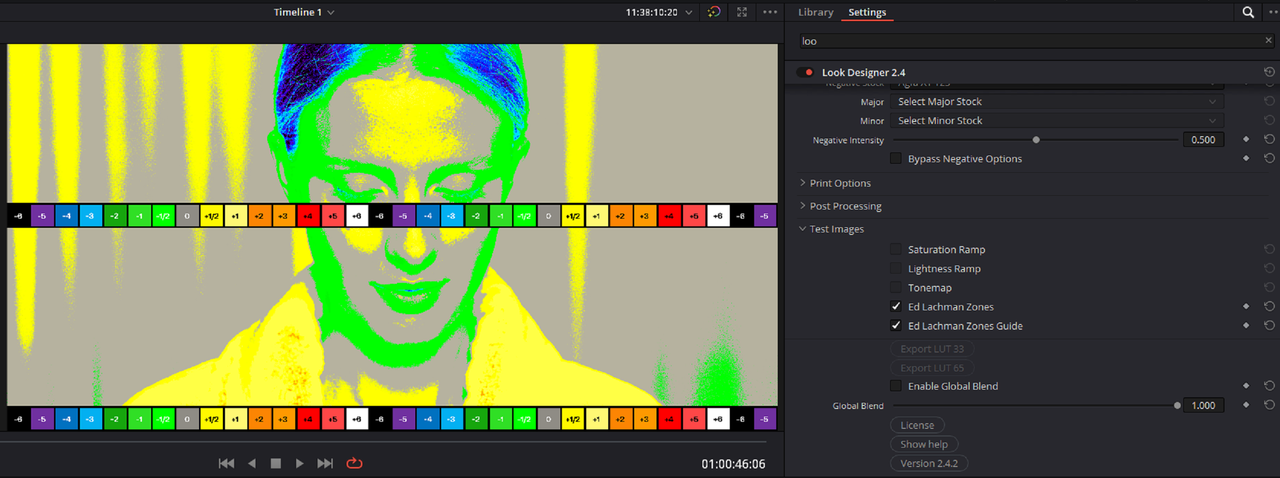
Task: Add keyframe for Ed Lachman Zones
Action: (x=1246, y=306)
